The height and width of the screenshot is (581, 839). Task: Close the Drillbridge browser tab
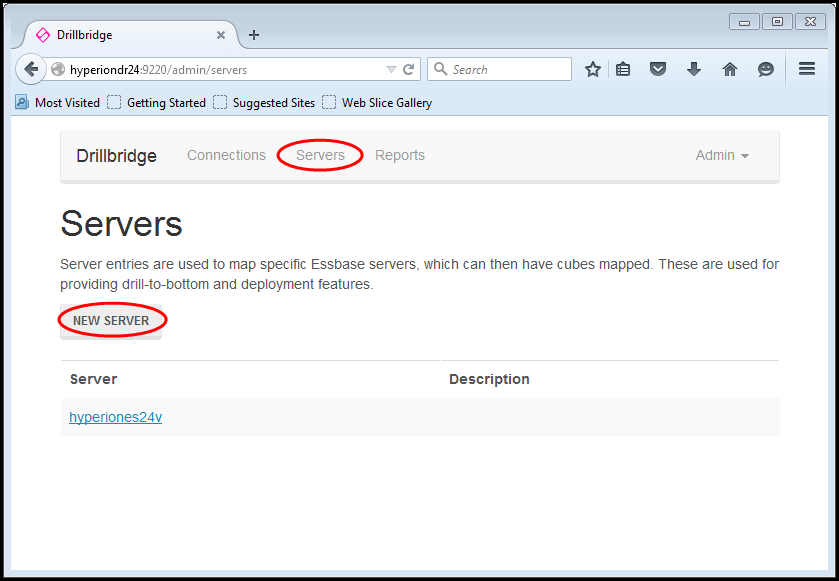click(221, 35)
